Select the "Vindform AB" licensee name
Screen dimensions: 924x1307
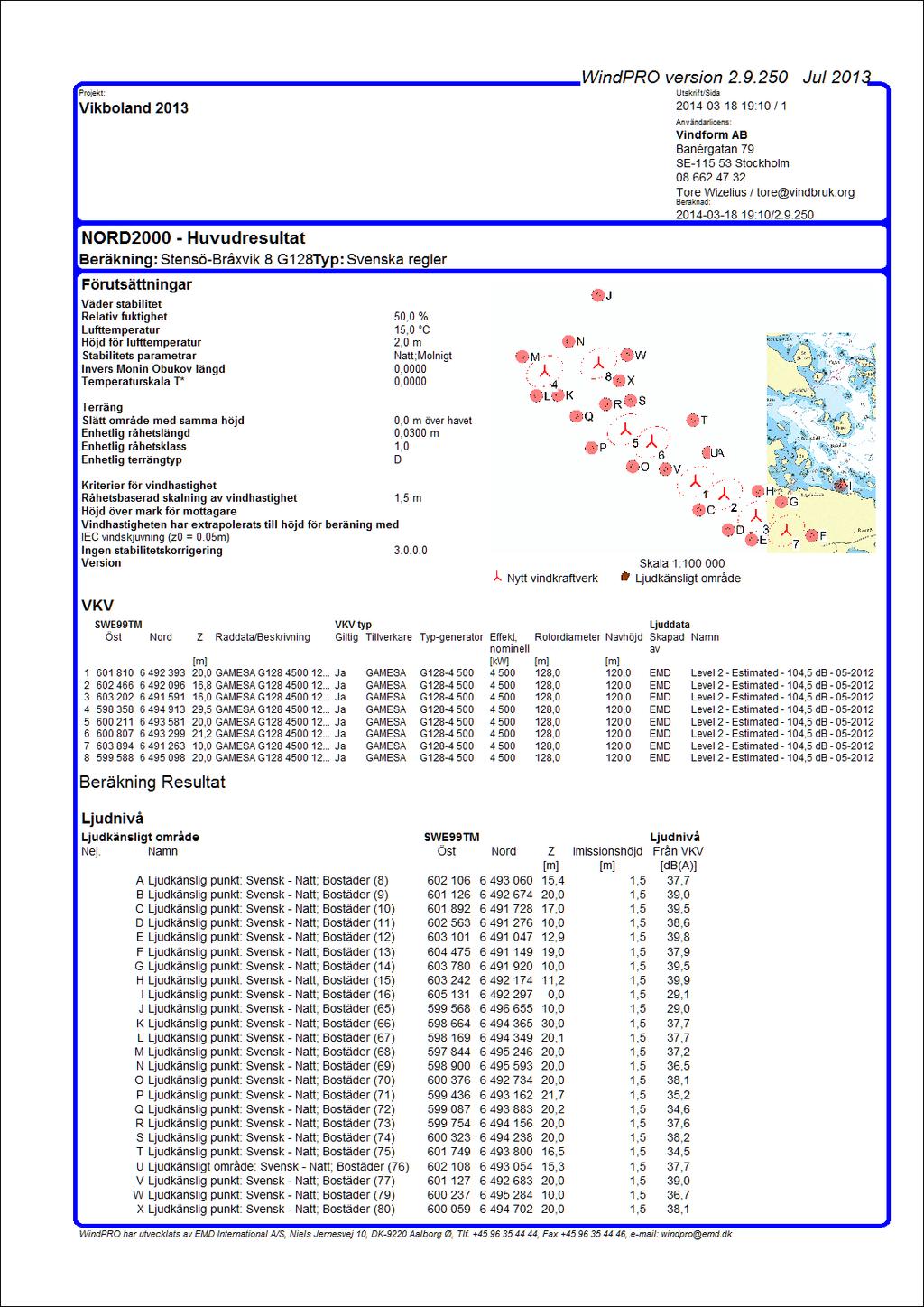tap(712, 134)
